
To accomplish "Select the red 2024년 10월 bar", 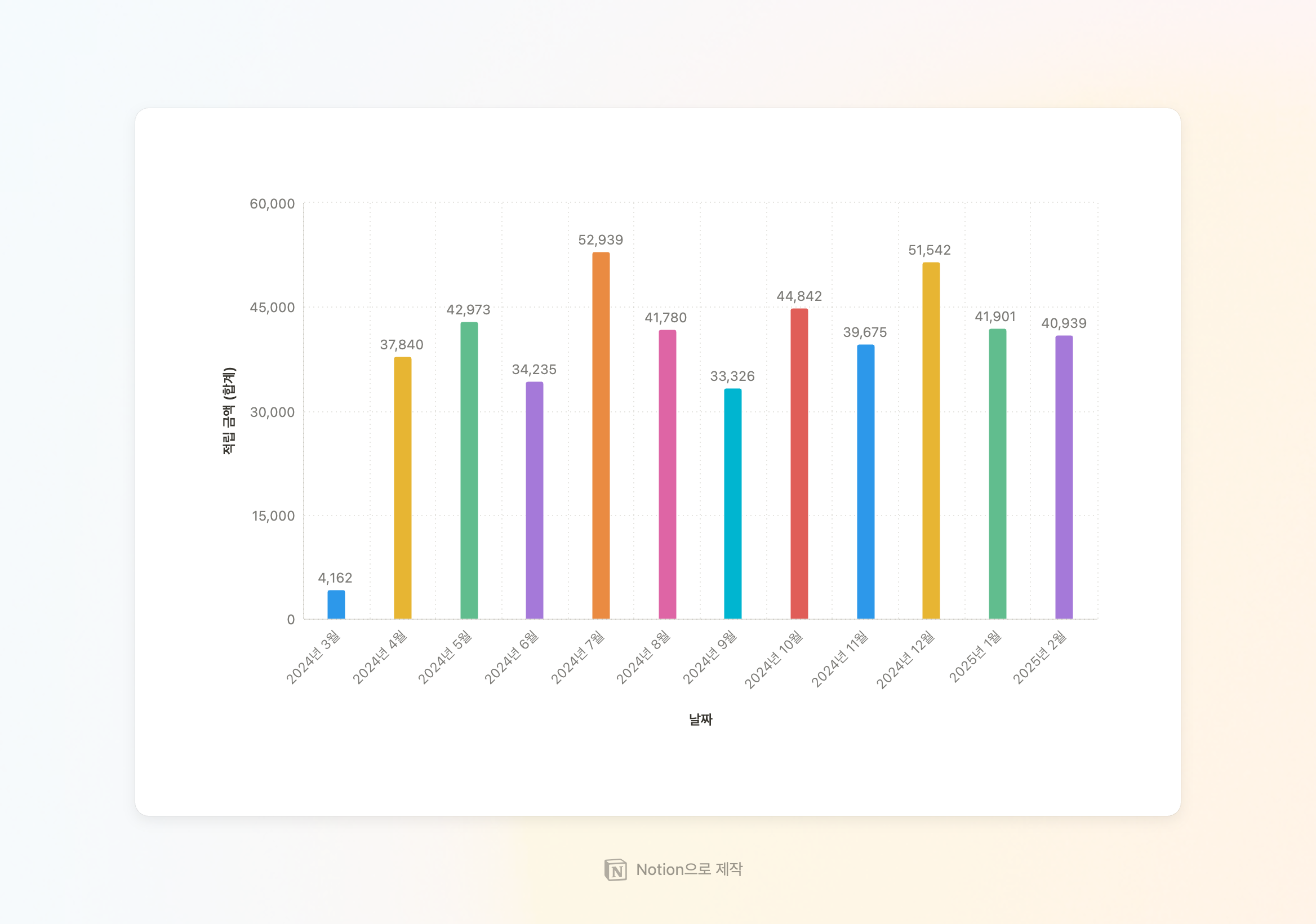I will 799,463.
